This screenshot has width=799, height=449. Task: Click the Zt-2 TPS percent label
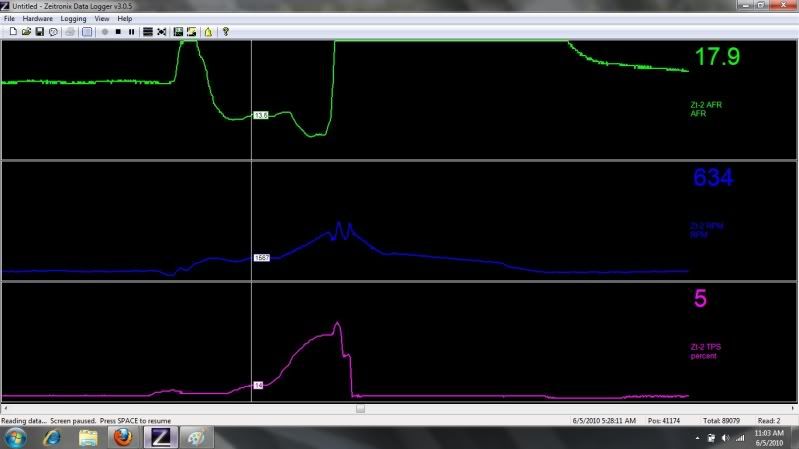(706, 351)
